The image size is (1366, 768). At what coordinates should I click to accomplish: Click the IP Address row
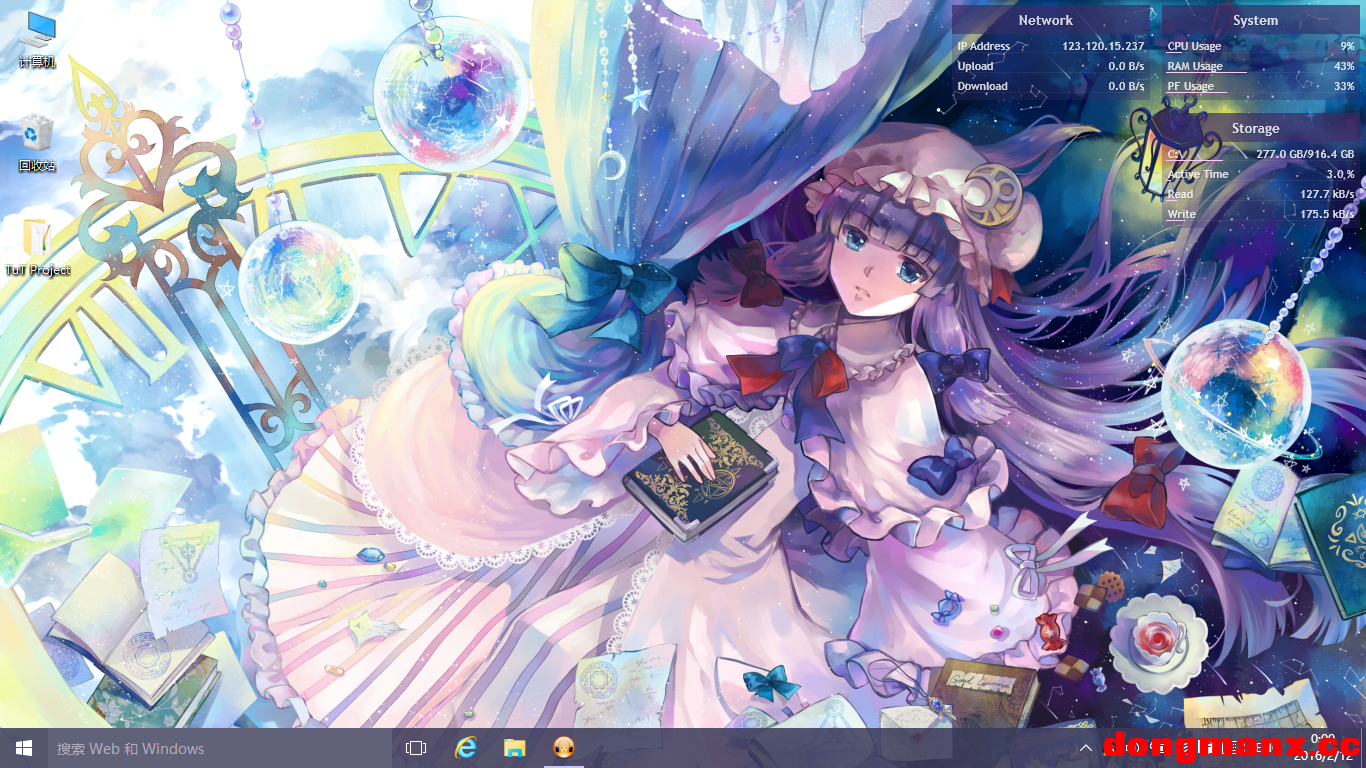coord(1050,46)
